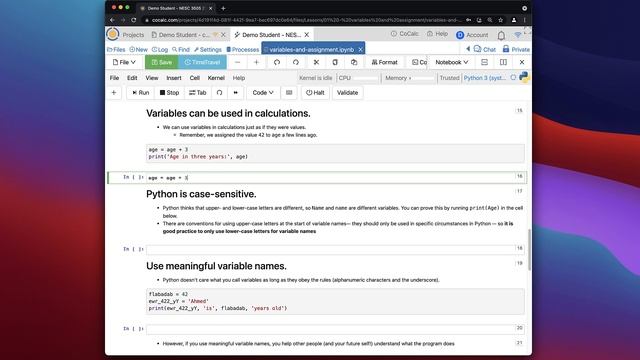Insert a new cell with the plus button
640x360 pixels.
[x=114, y=93]
